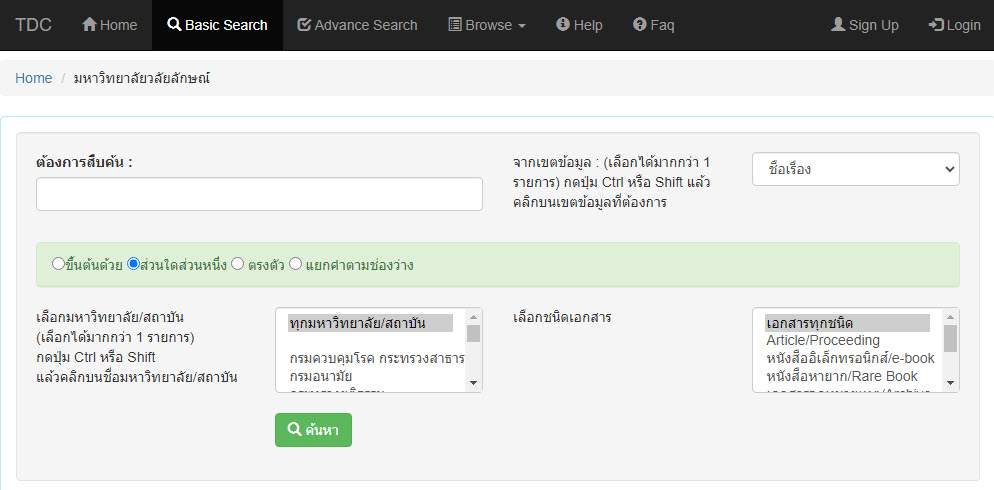Click the Faq question mark icon
The image size is (994, 490).
tap(639, 25)
